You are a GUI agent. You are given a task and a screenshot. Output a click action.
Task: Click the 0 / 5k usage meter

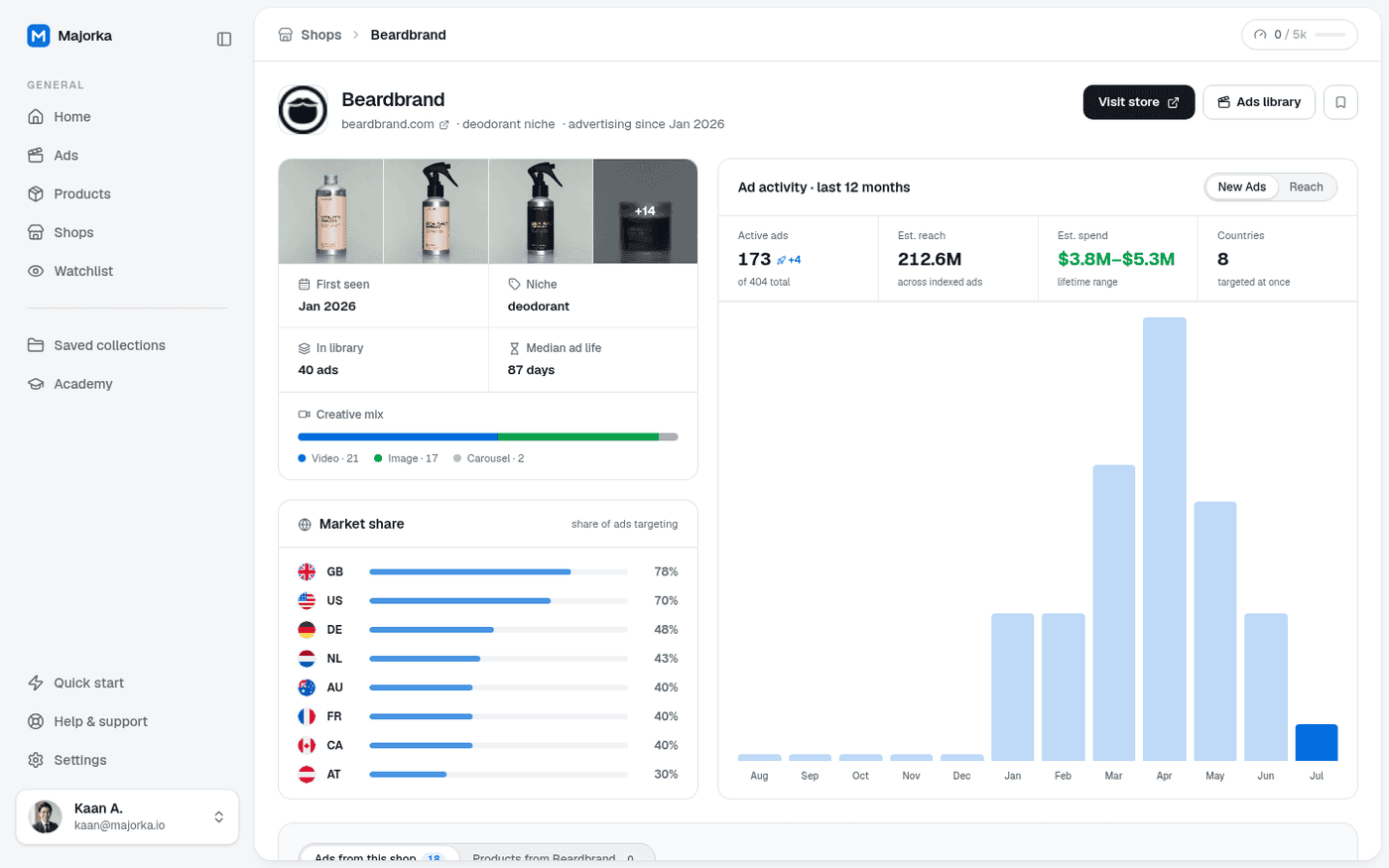[x=1299, y=35]
